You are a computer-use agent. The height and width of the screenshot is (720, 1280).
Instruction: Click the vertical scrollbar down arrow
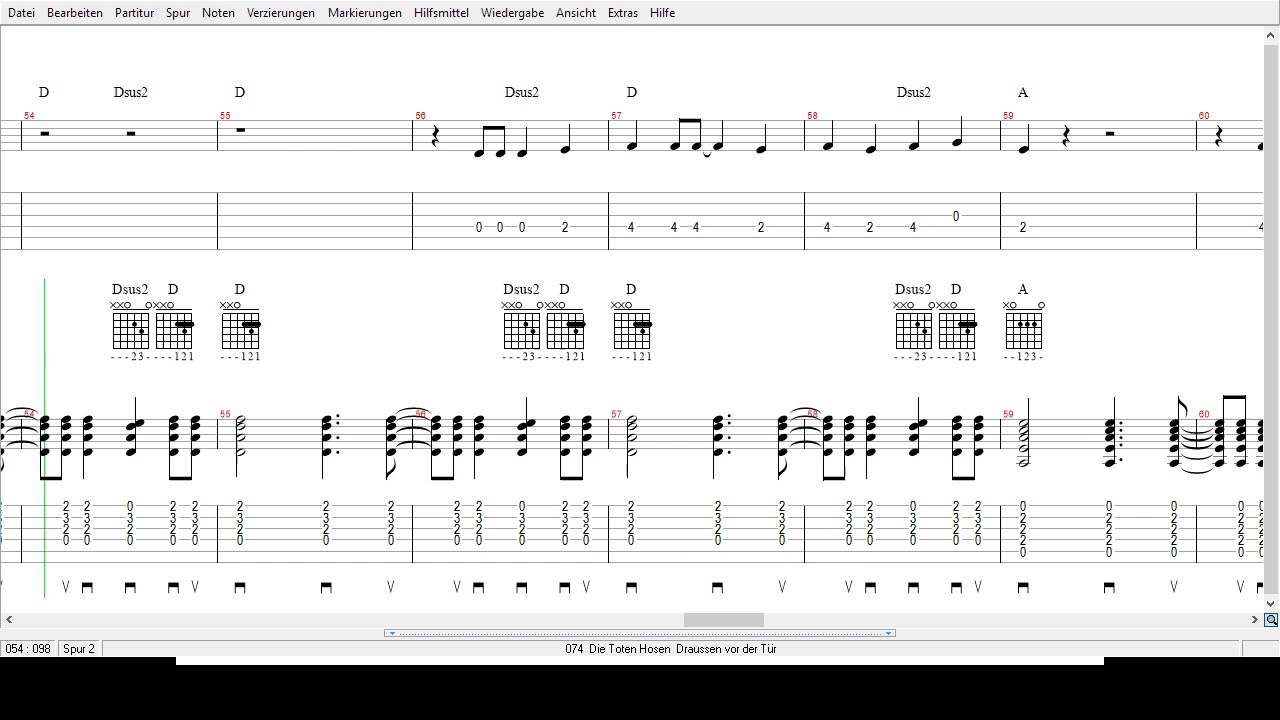(x=1271, y=604)
